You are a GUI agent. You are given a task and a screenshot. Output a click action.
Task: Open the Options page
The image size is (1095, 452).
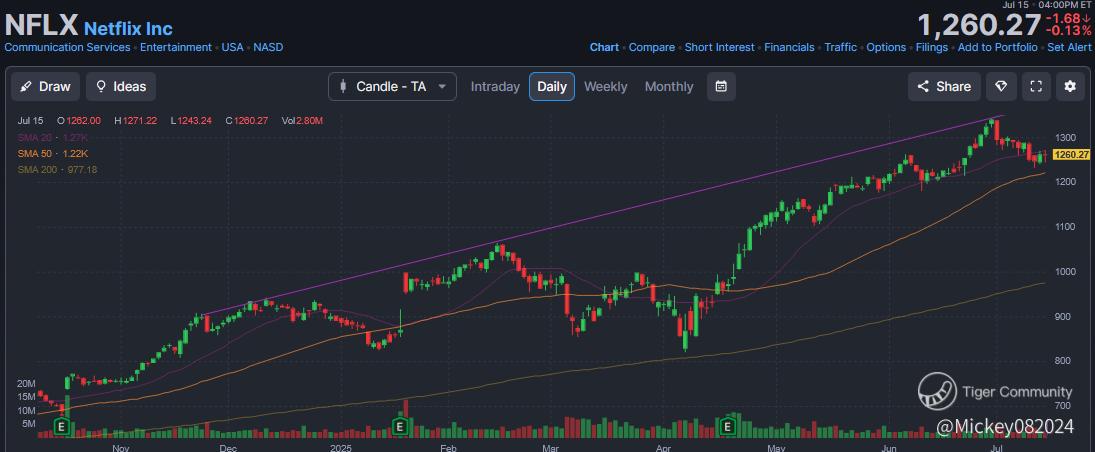[x=886, y=48]
